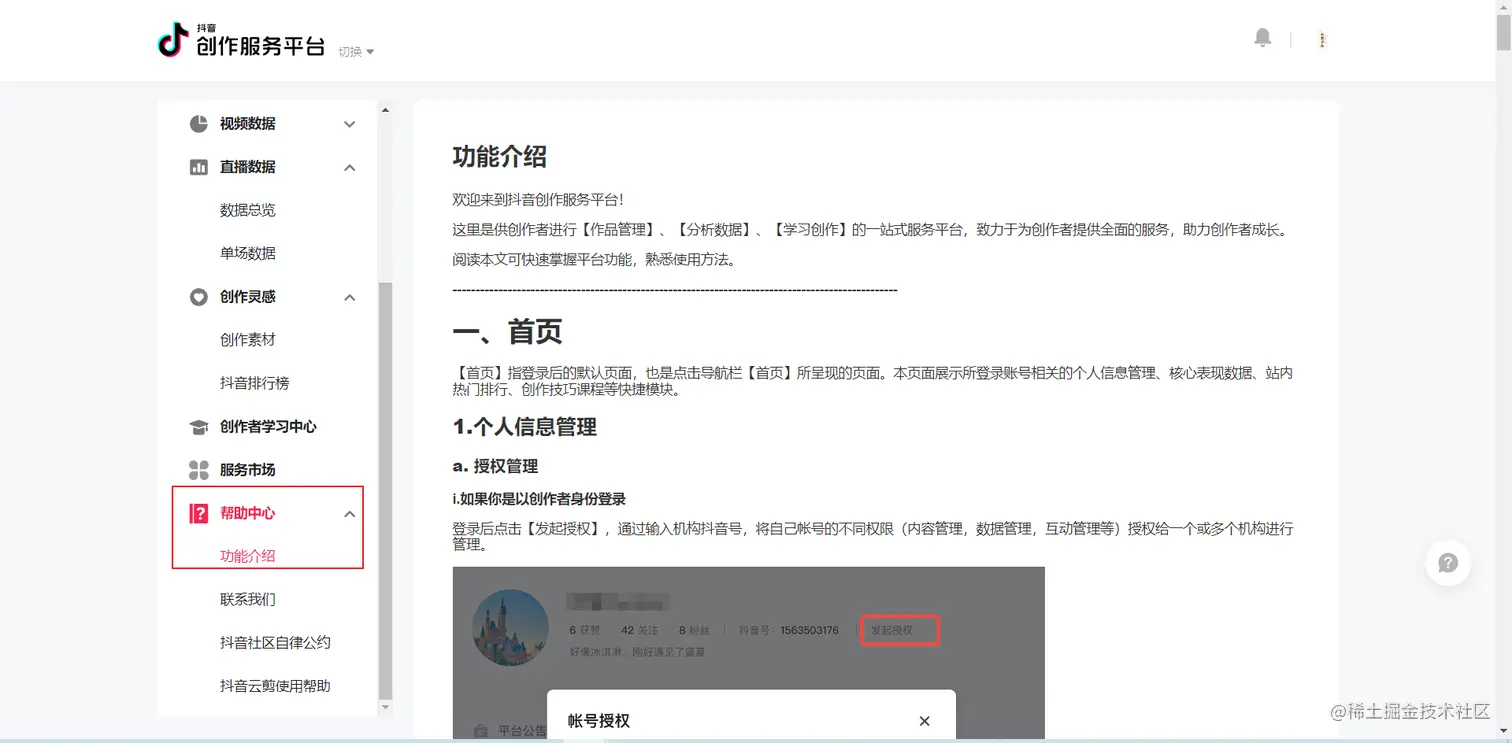1512x743 pixels.
Task: Go to 创作者学习中心
Action: (268, 427)
